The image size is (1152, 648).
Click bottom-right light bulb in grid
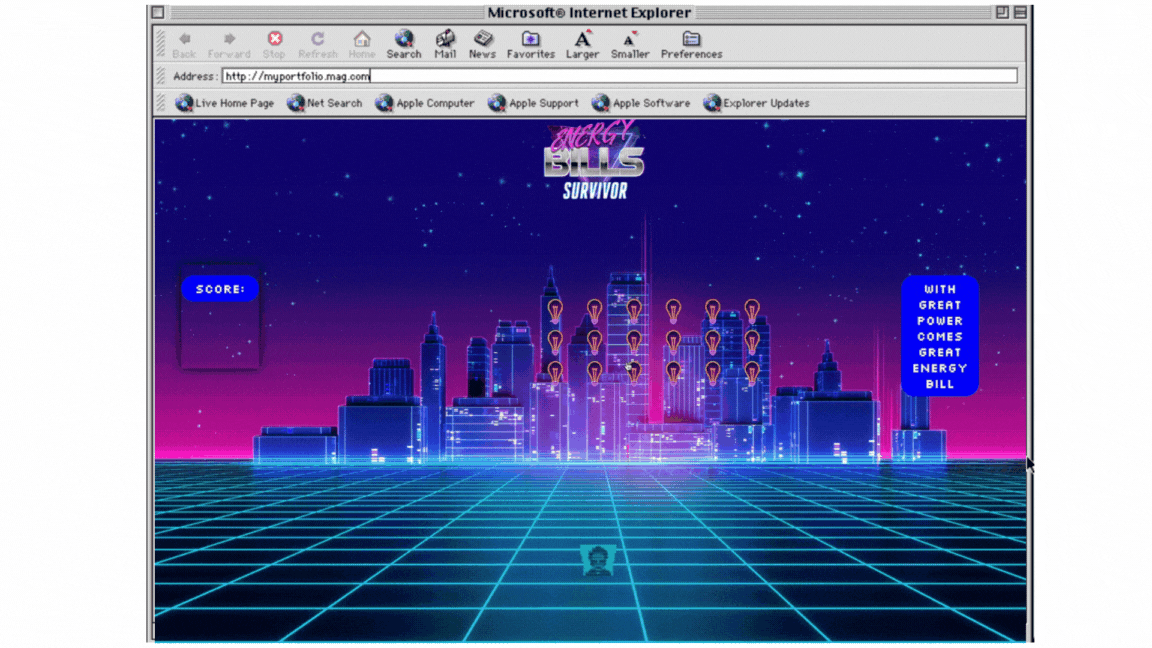click(x=752, y=373)
